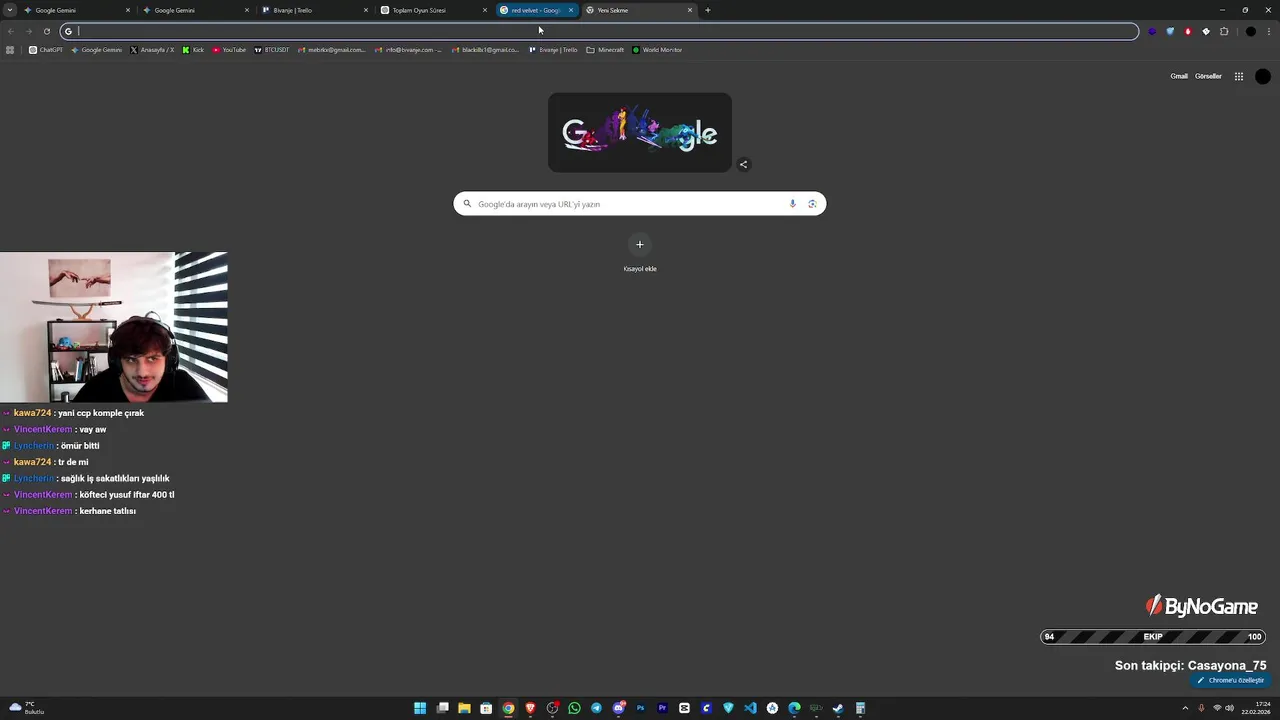Open File Explorer from the taskbar

464,708
